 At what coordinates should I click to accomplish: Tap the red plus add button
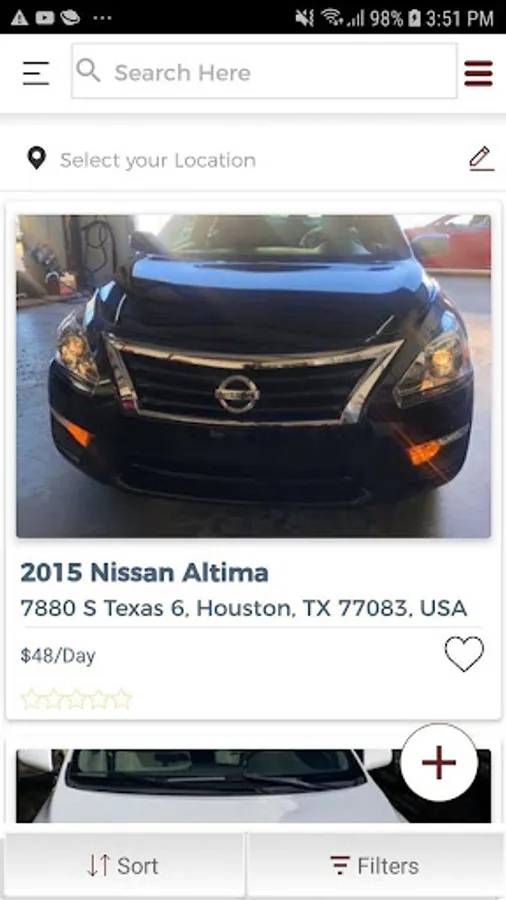point(439,762)
